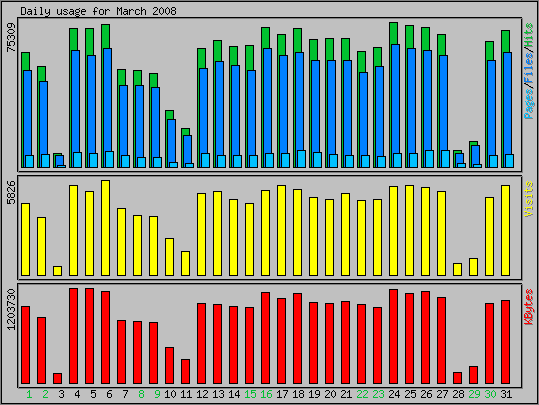
Task: Select the red KBytes bar for day 31
Action: click(x=505, y=342)
